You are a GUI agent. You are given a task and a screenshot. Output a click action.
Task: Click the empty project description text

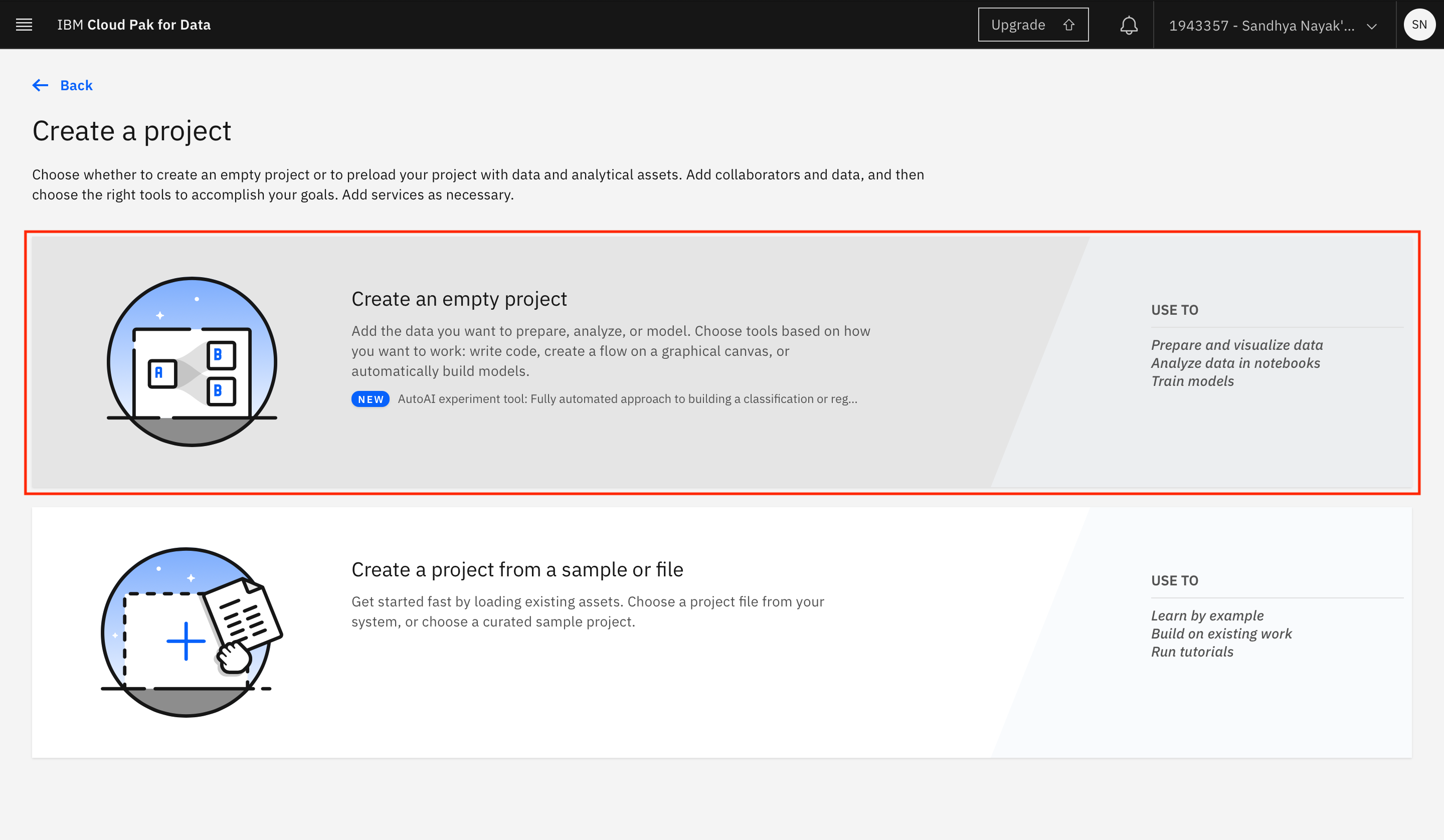click(610, 351)
